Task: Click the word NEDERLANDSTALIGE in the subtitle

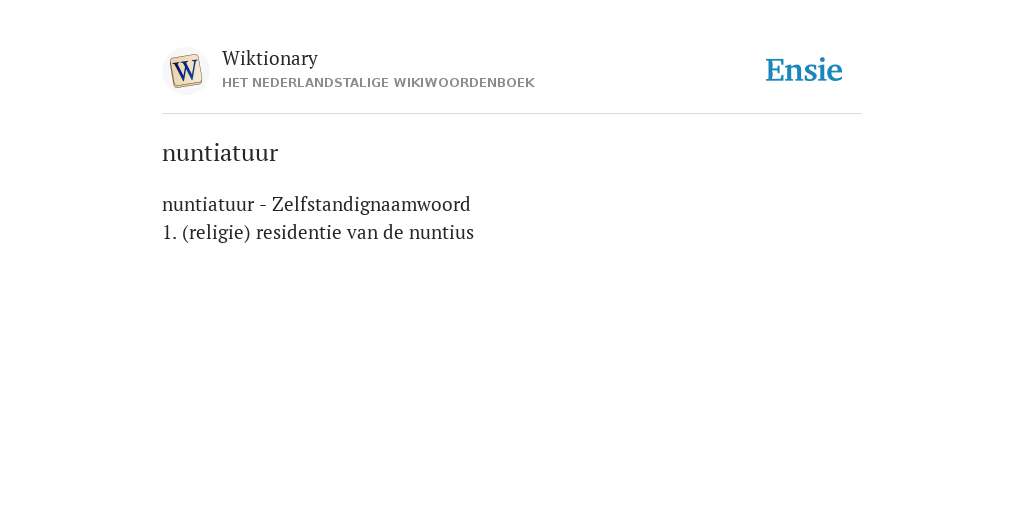Action: 320,83
